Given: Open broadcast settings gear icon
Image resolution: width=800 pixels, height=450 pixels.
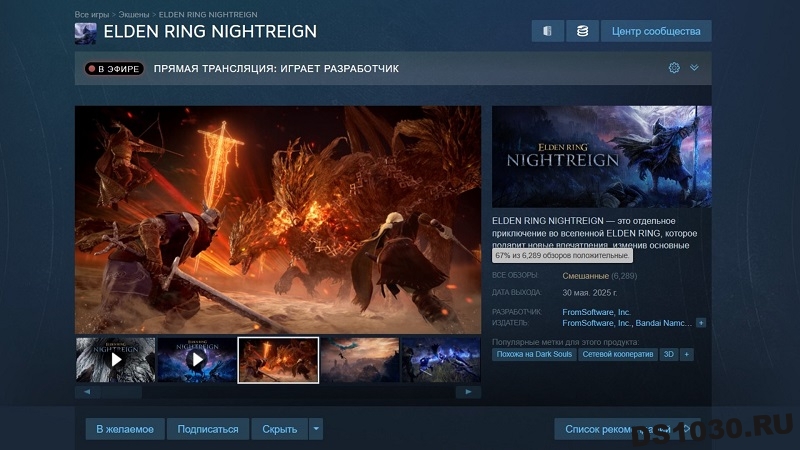Looking at the screenshot, I should pyautogui.click(x=674, y=68).
